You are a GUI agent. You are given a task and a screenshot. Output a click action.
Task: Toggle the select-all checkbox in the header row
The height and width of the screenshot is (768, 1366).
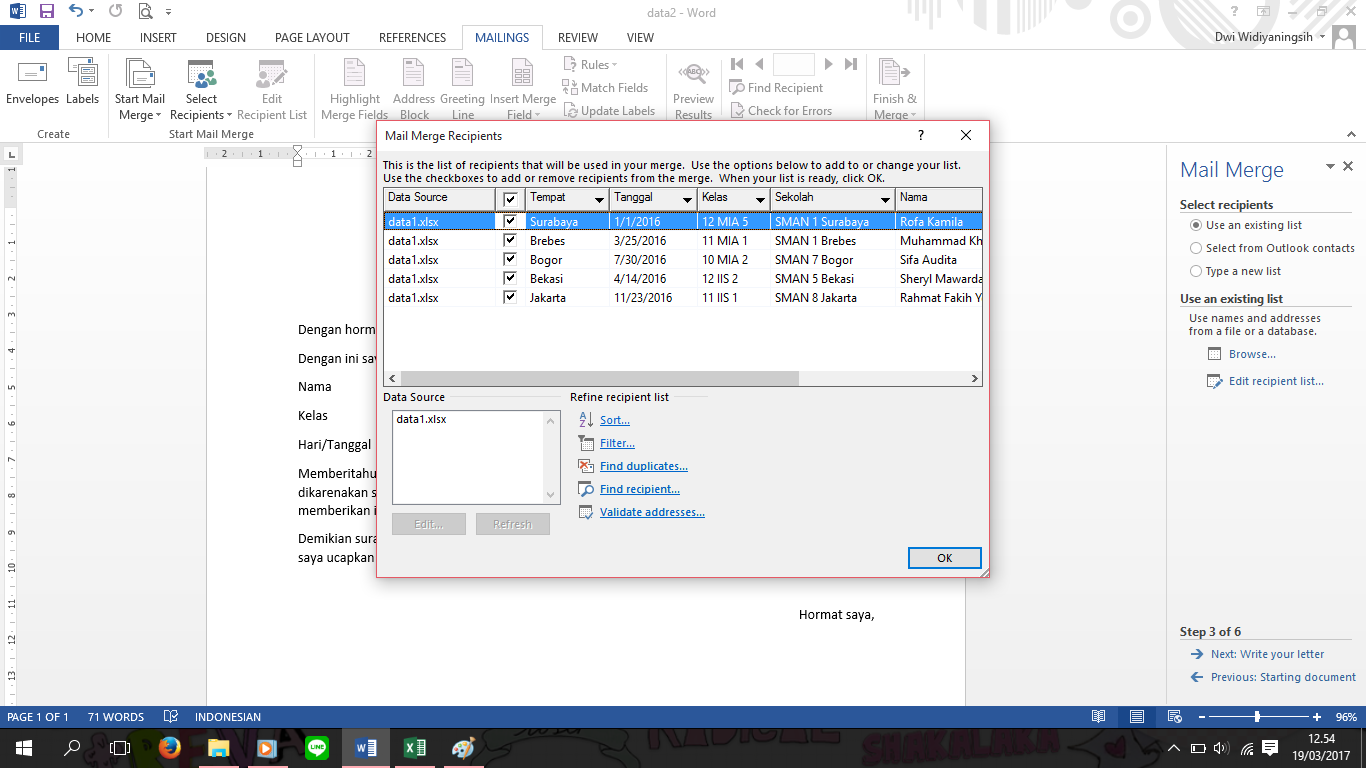pyautogui.click(x=511, y=199)
